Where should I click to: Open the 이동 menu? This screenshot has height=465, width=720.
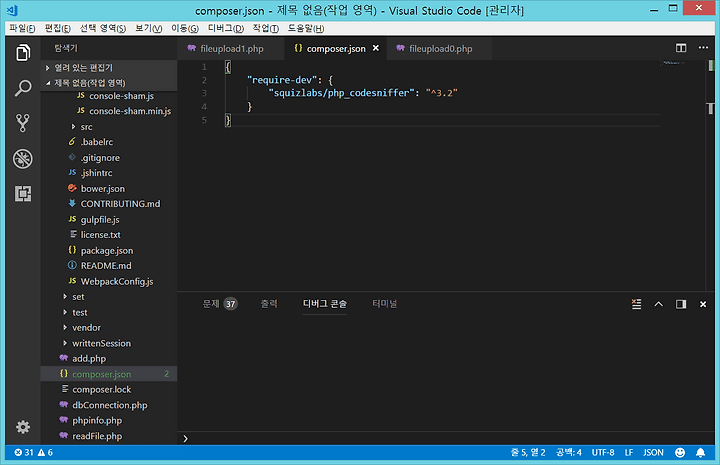coord(185,28)
